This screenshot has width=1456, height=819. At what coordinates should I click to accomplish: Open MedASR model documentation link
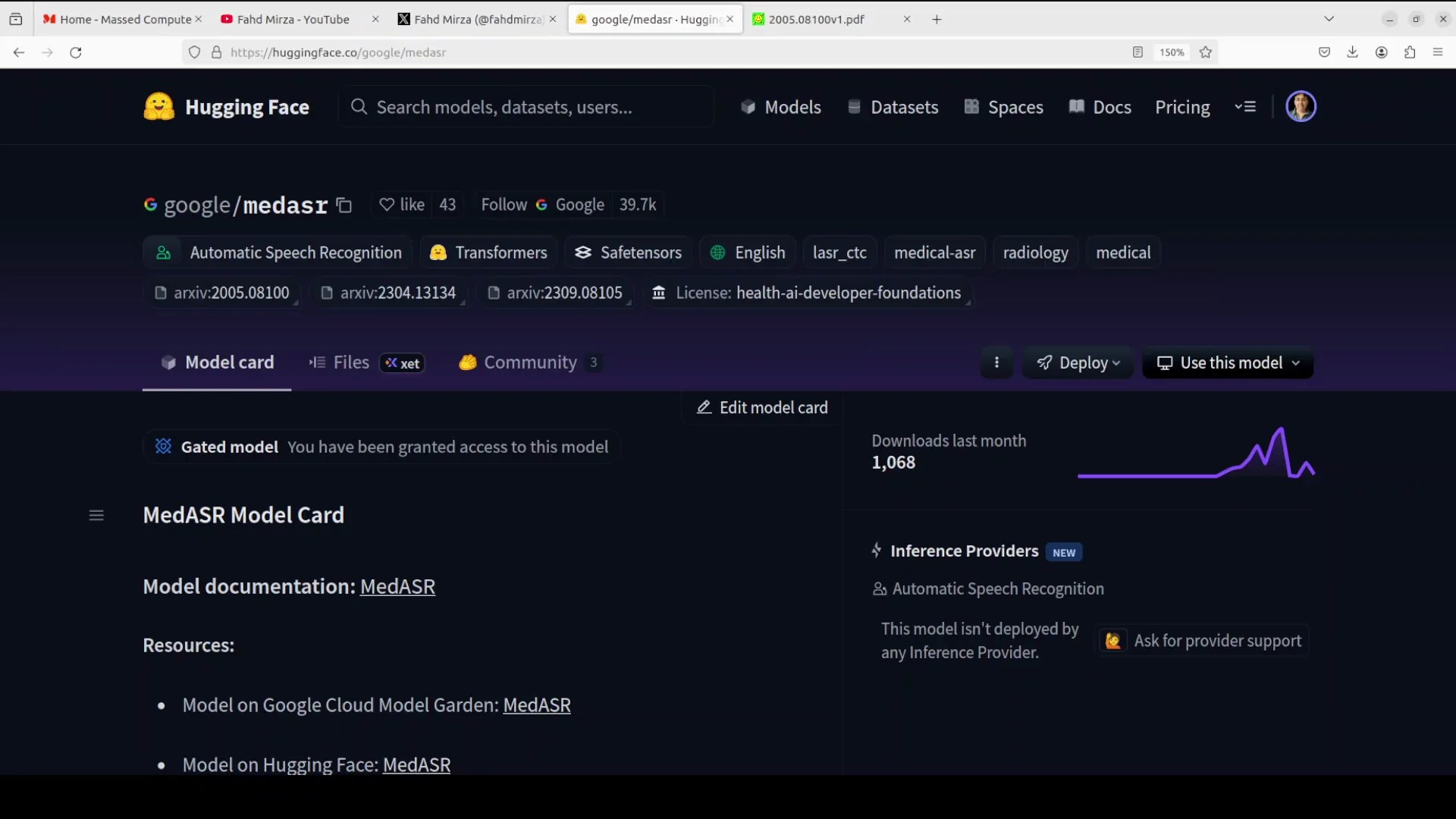click(x=397, y=587)
